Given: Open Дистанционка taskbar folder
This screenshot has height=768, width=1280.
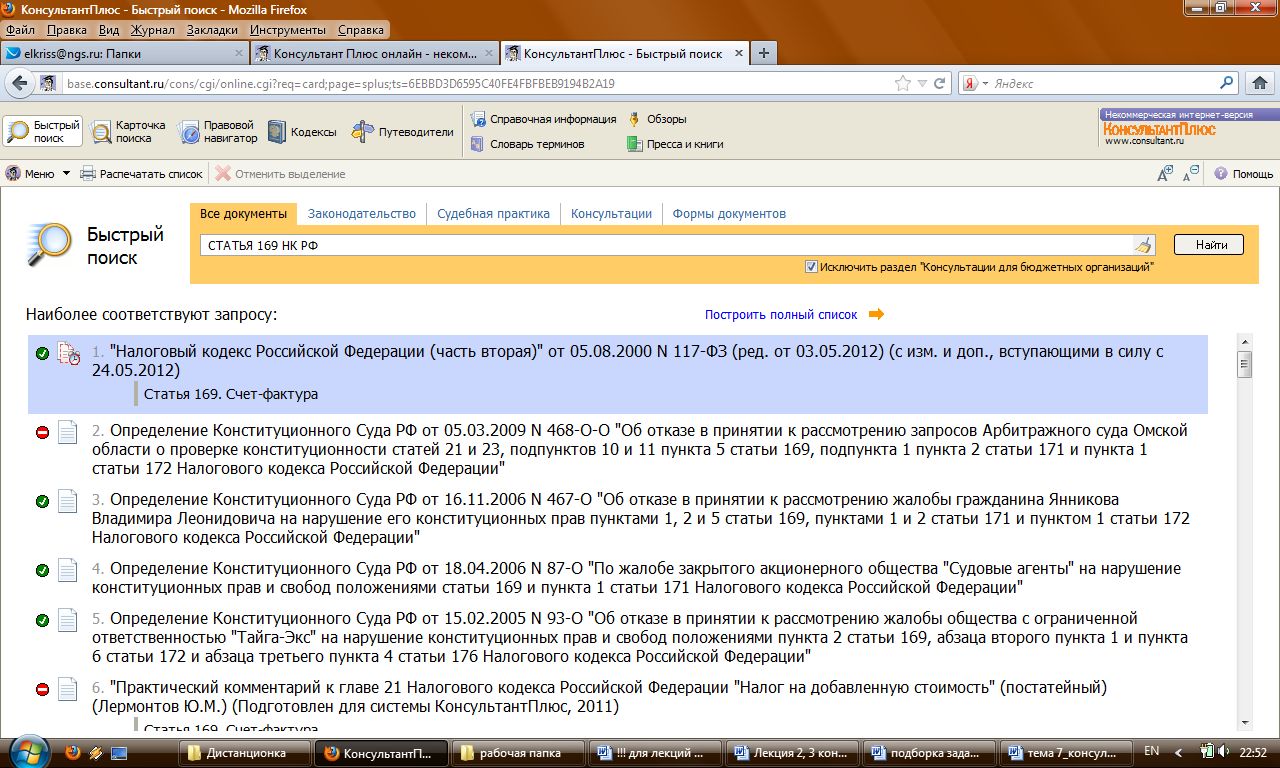Looking at the screenshot, I should coord(246,752).
